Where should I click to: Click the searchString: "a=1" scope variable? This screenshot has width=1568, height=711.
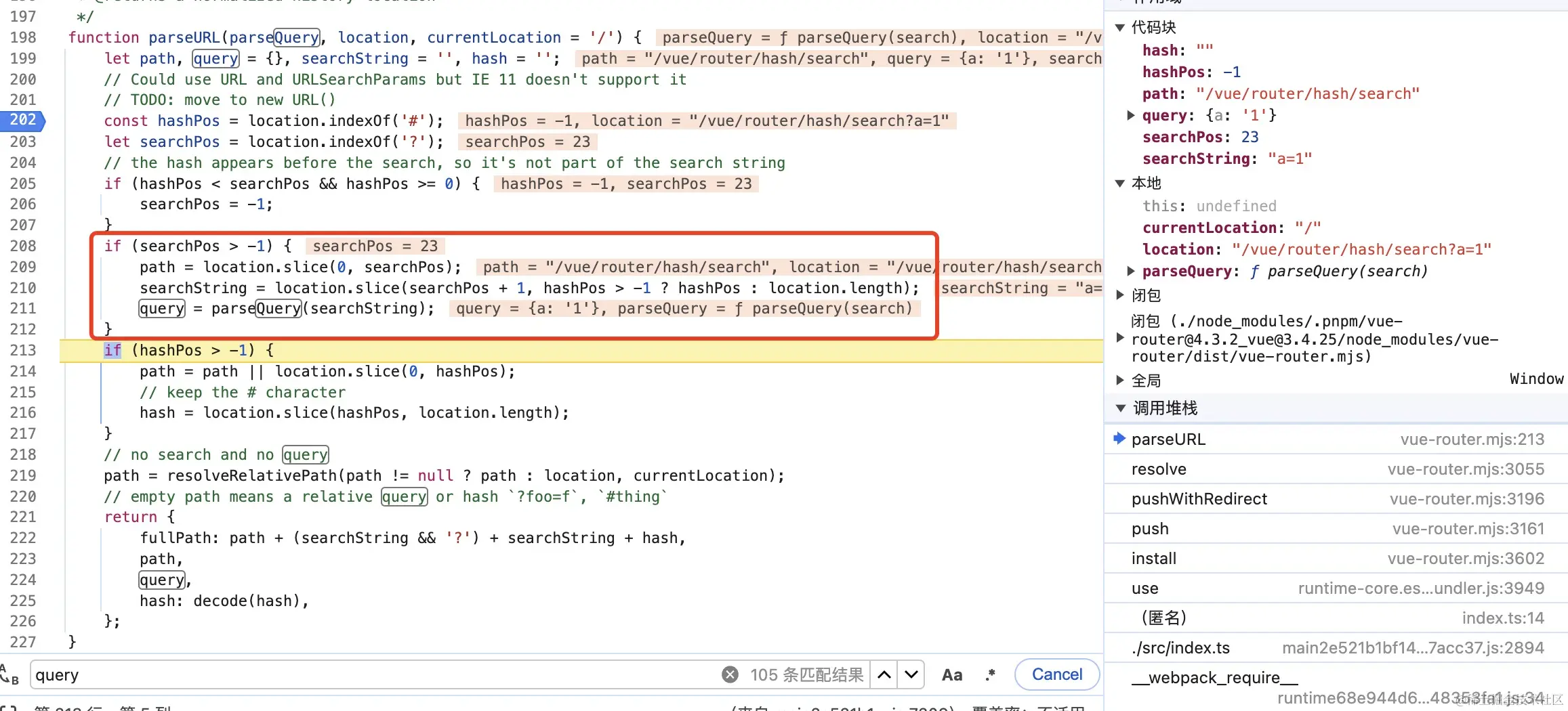(x=1227, y=158)
